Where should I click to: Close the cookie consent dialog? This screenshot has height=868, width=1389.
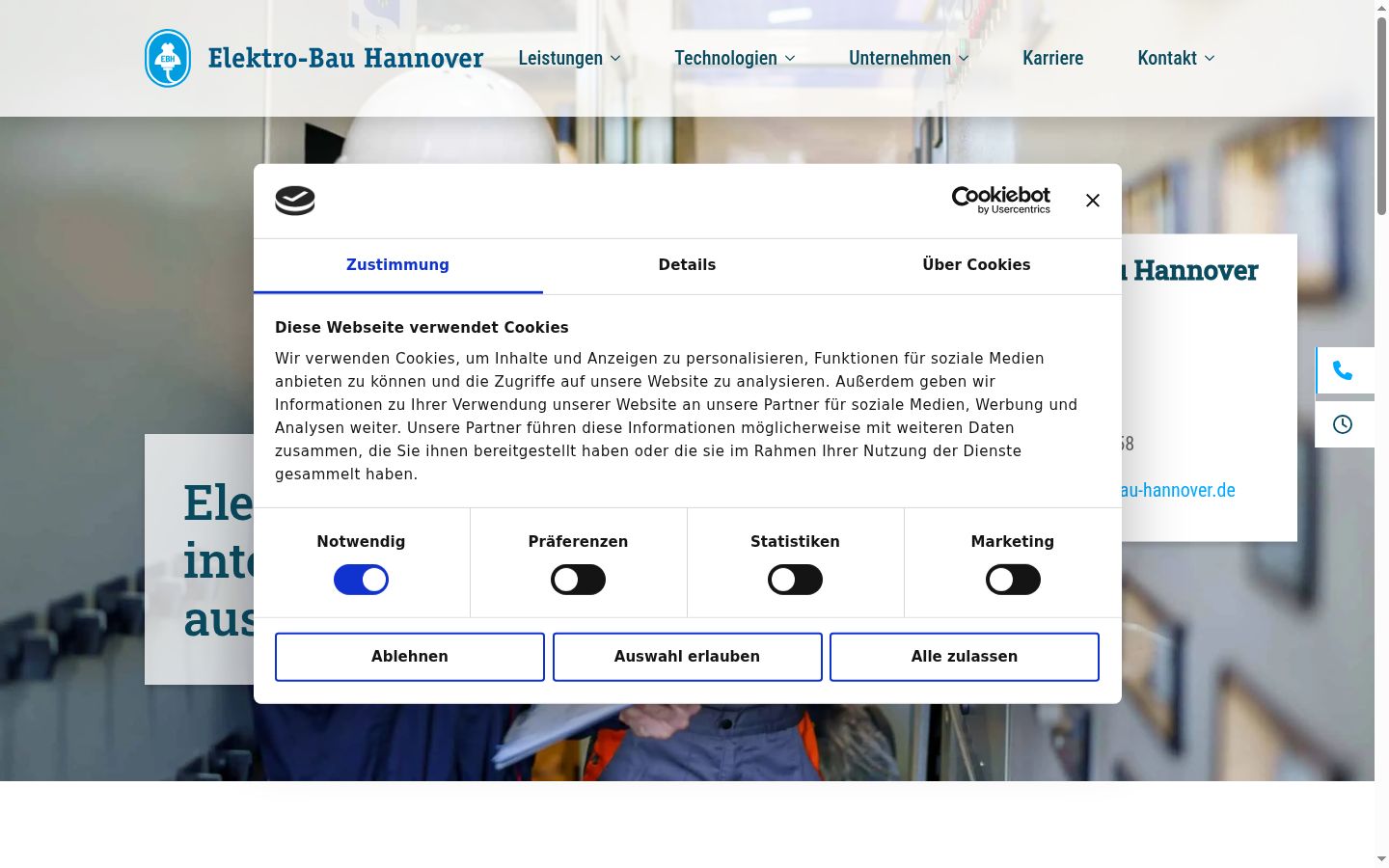[x=1093, y=201]
